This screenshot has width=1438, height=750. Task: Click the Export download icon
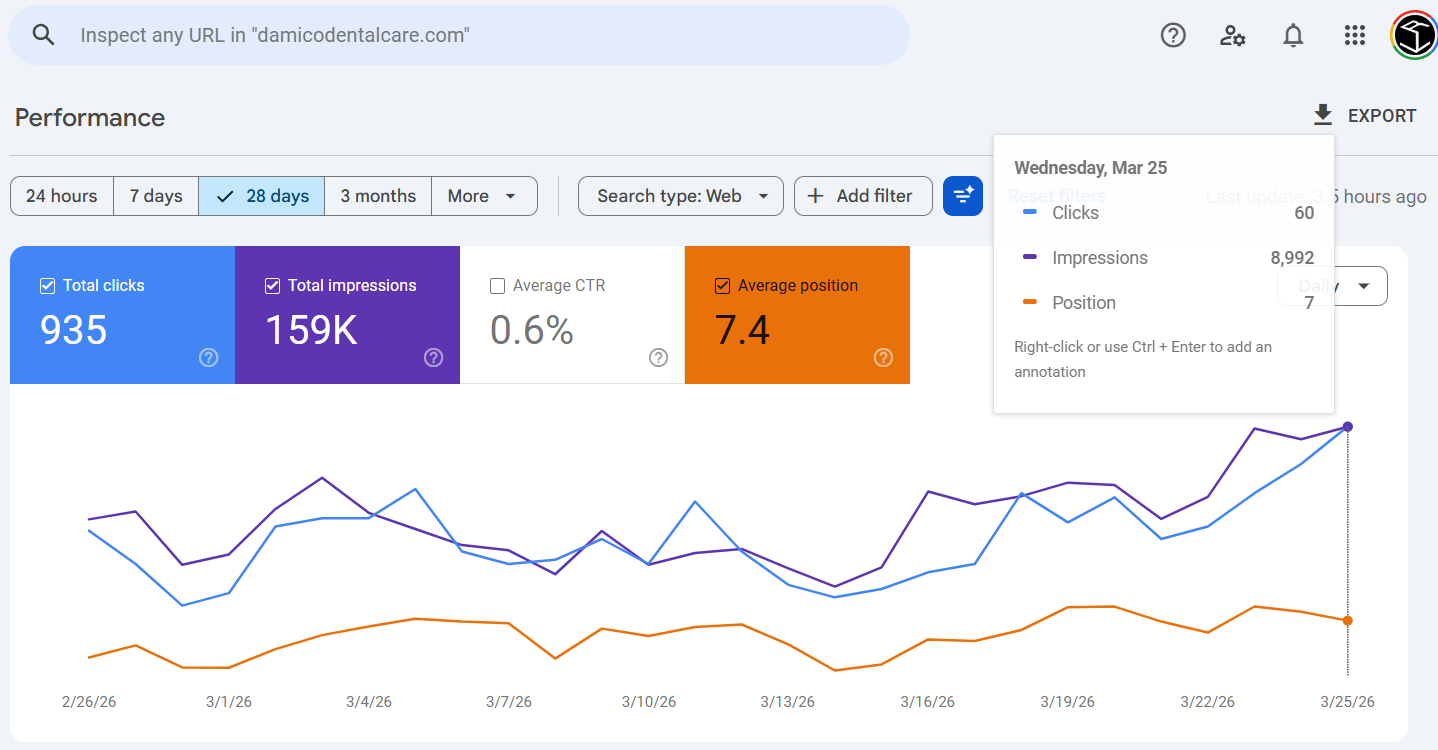(x=1323, y=116)
